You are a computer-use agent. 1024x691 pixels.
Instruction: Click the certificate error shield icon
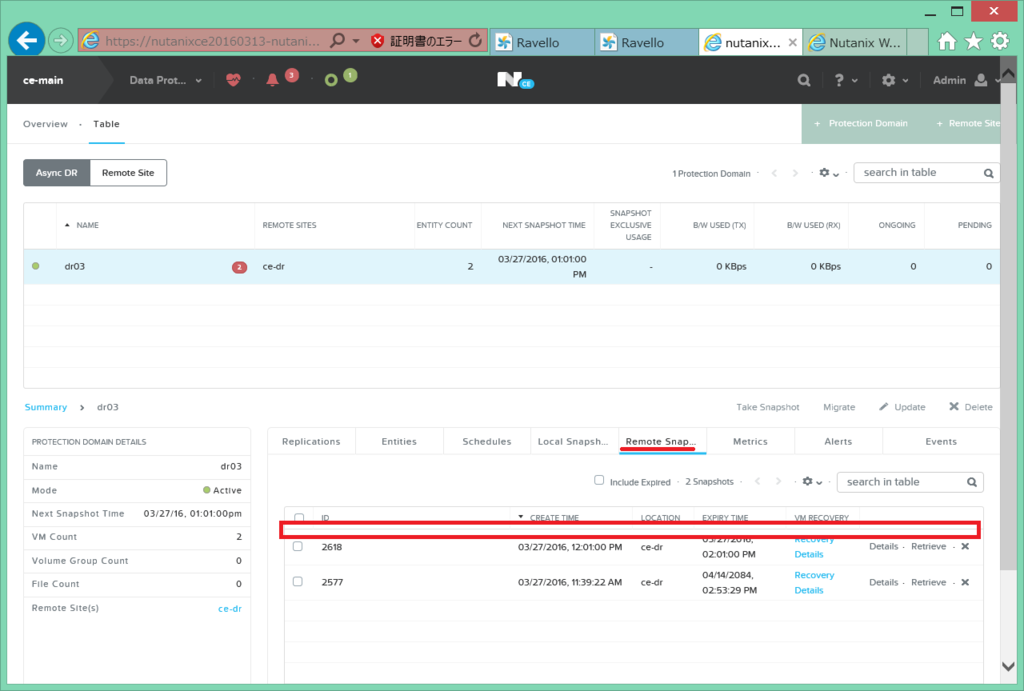point(377,41)
